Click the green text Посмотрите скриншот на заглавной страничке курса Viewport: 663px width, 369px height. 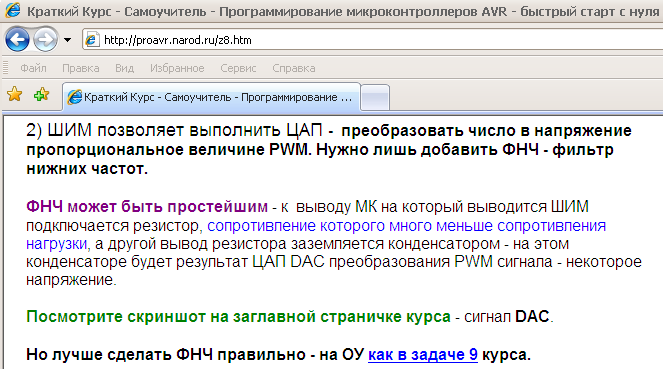tap(238, 317)
